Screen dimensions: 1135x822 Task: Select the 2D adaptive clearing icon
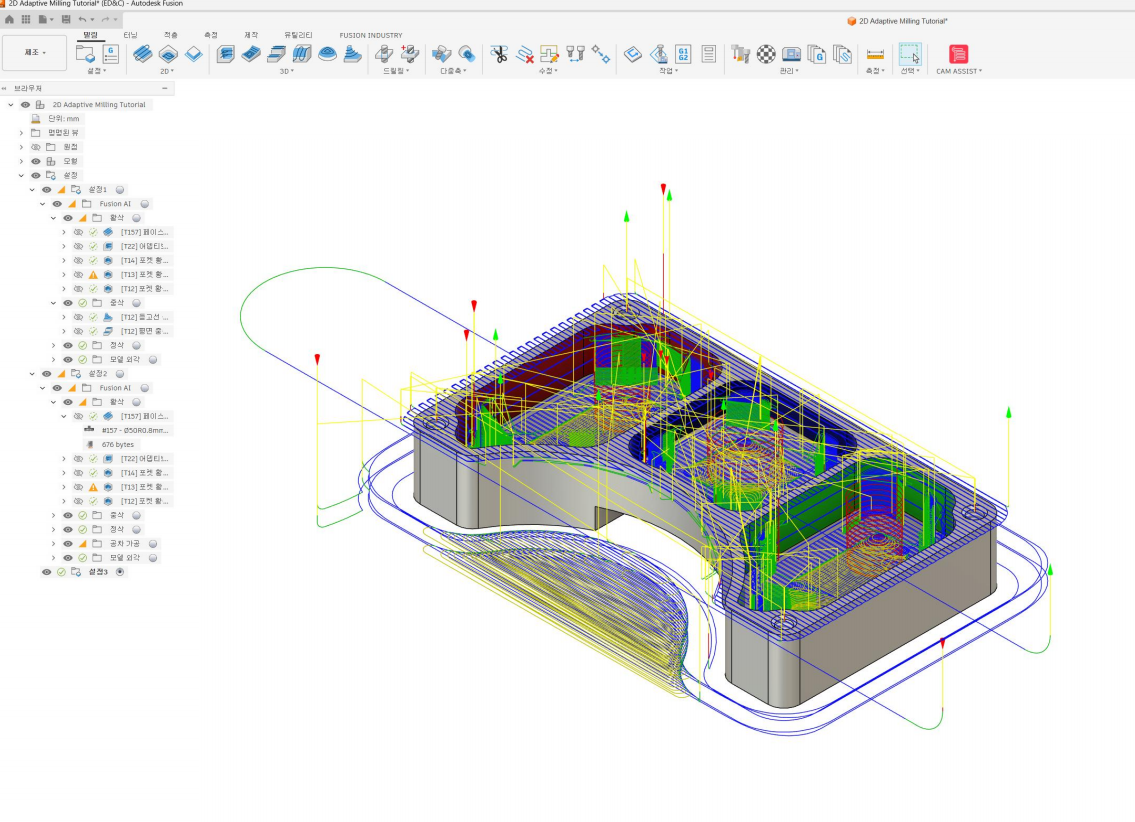click(143, 54)
